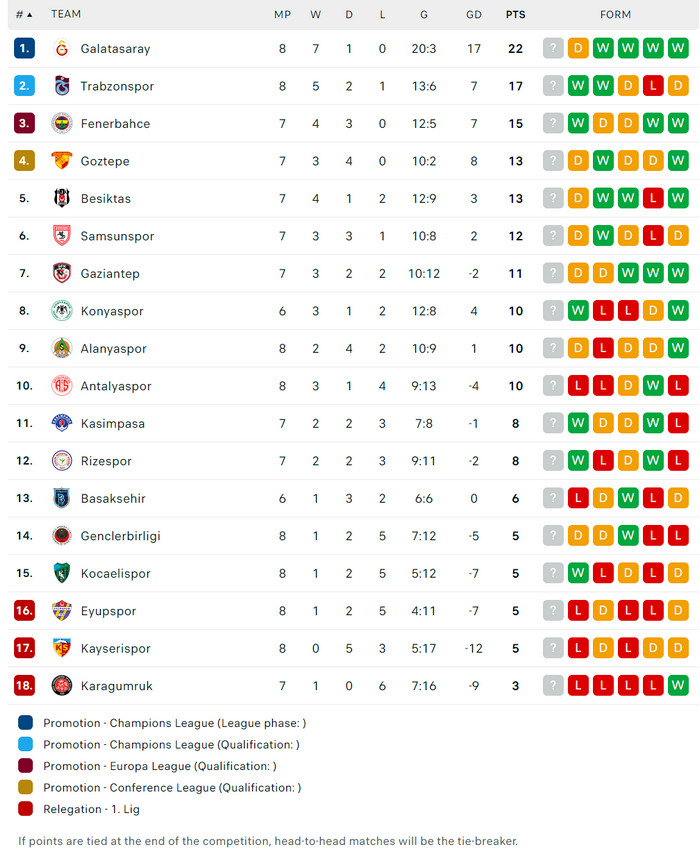The image size is (700, 859).
Task: Click Trabzonspor's red L form badge
Action: click(653, 86)
